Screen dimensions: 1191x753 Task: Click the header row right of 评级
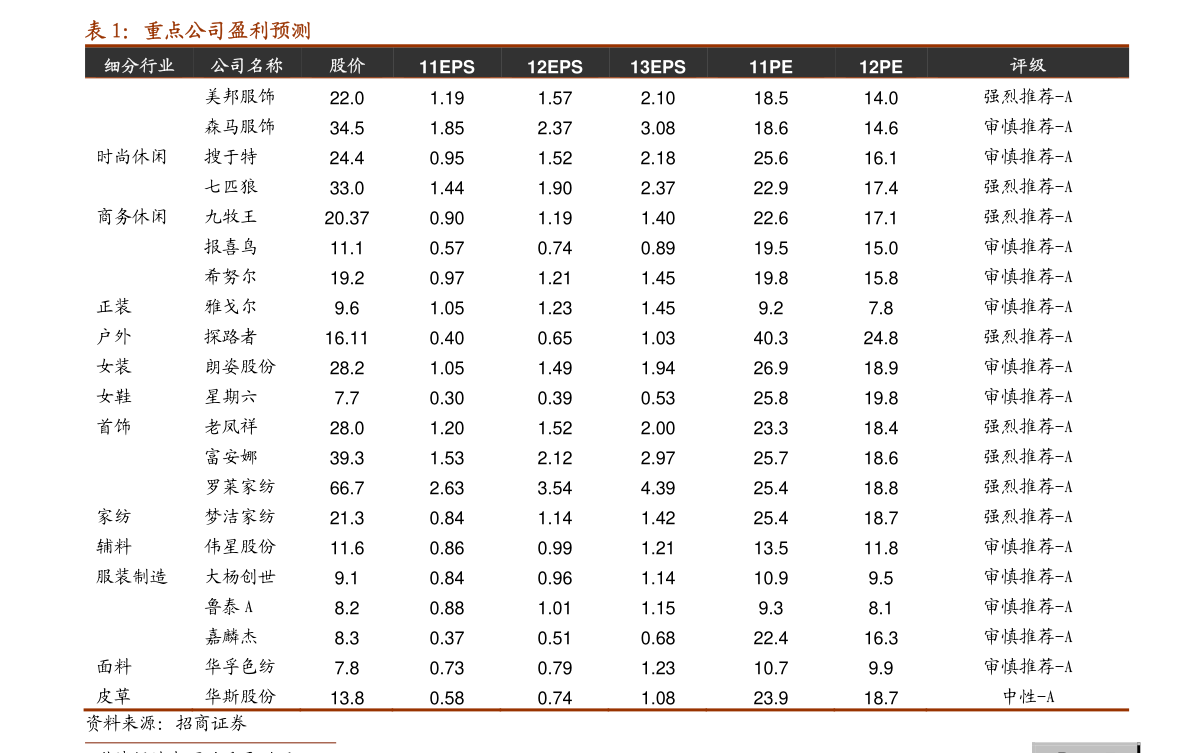coord(1090,66)
